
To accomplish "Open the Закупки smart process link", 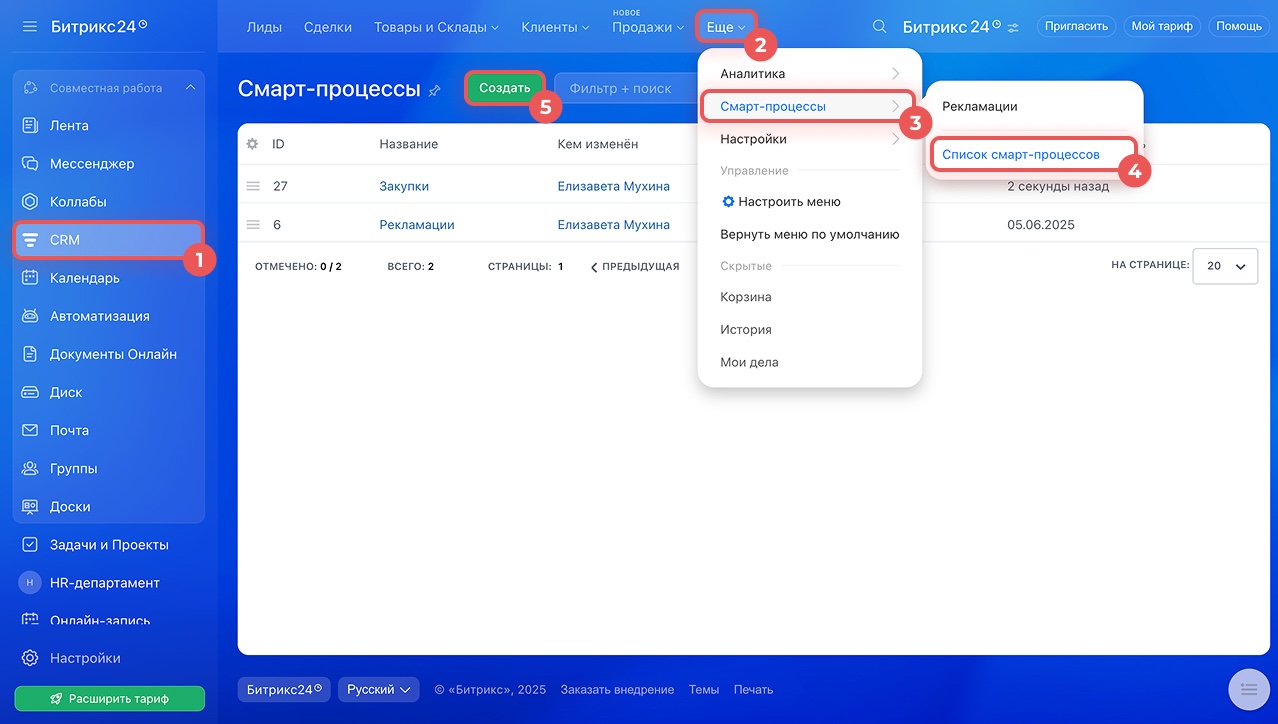I will tap(404, 186).
